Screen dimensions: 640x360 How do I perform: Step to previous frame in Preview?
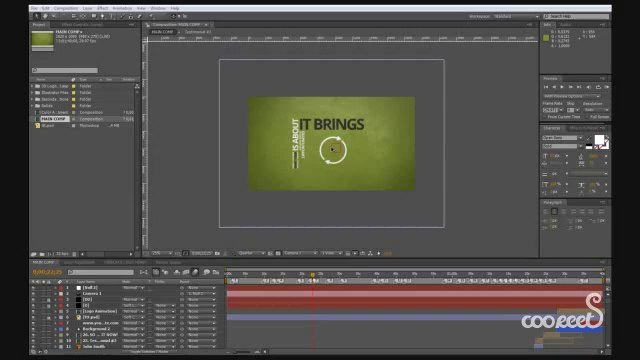coord(554,87)
